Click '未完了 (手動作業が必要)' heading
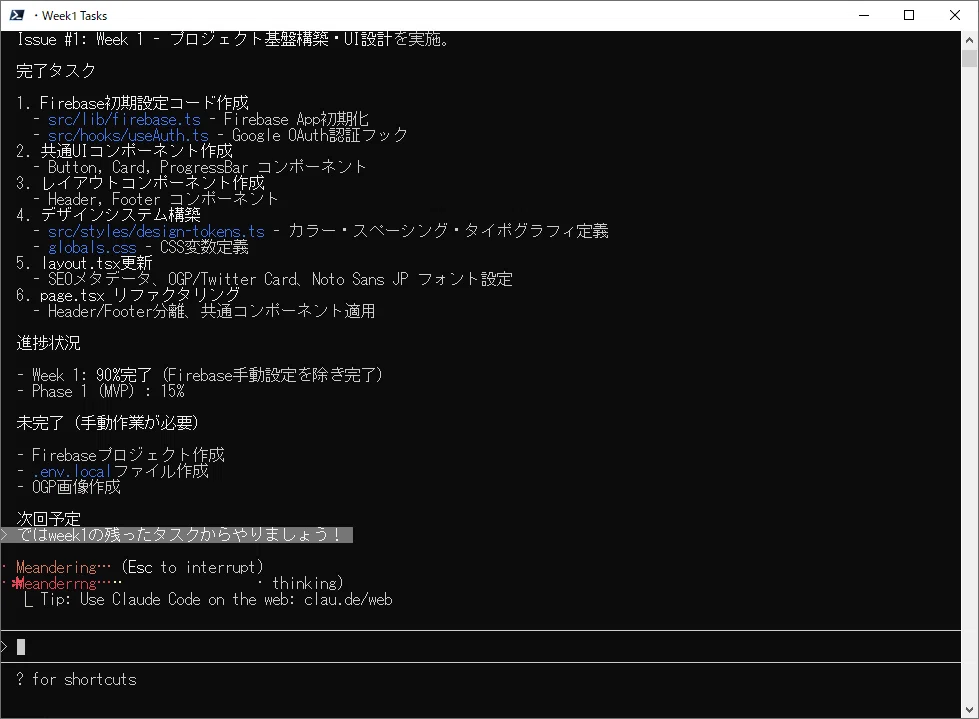 tap(107, 423)
